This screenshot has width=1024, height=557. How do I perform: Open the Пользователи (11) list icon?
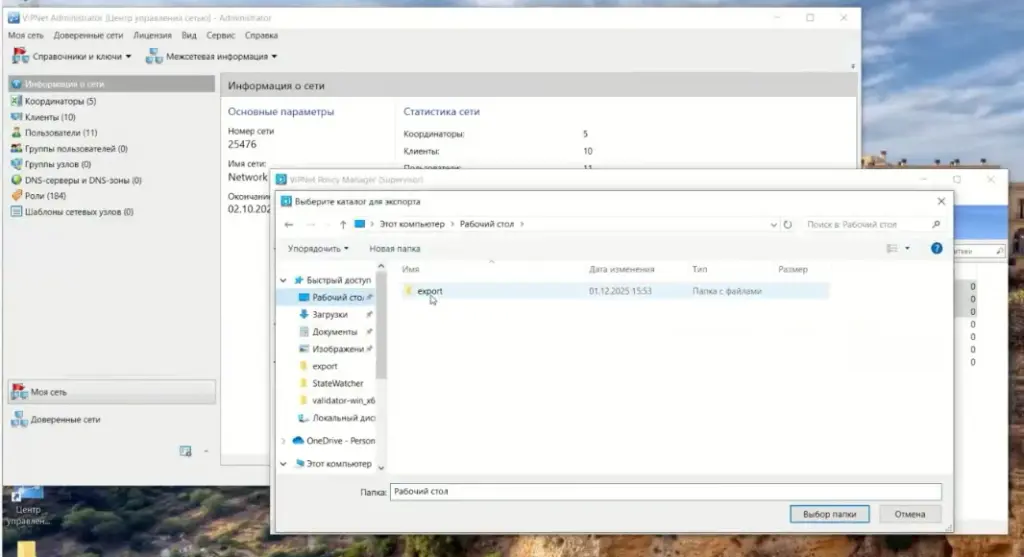(x=16, y=133)
